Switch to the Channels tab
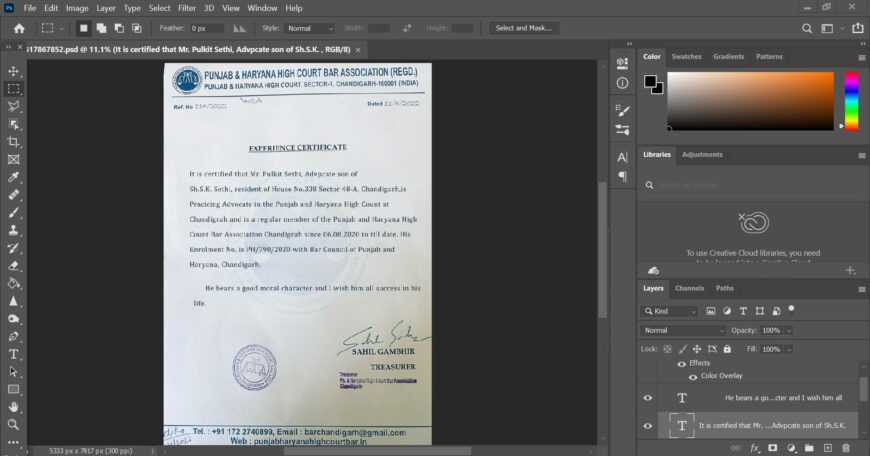 690,288
